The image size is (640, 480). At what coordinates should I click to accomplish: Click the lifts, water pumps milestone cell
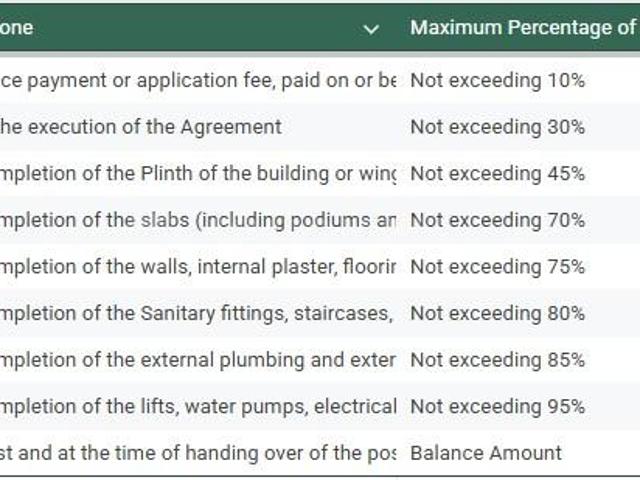coord(198,406)
